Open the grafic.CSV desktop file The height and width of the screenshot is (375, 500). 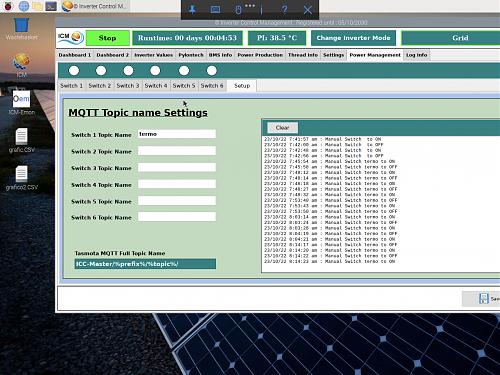(21, 140)
